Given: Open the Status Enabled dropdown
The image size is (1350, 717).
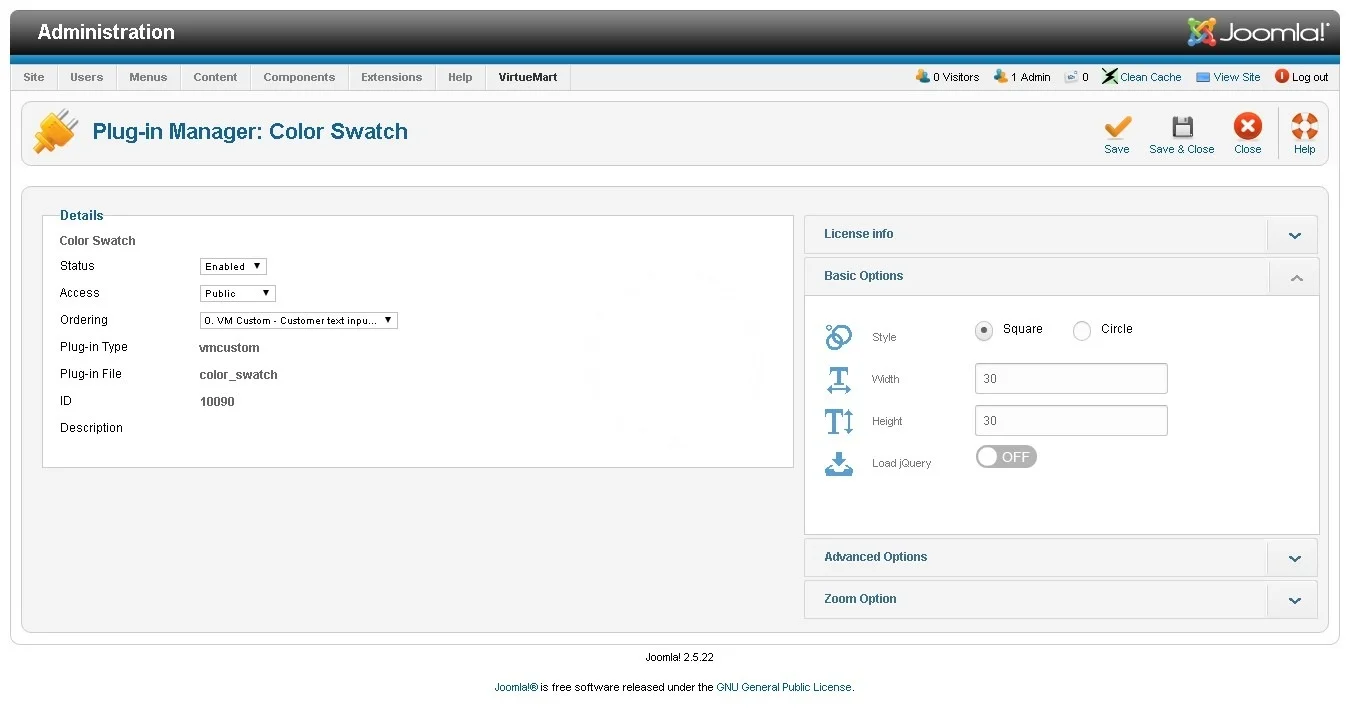Looking at the screenshot, I should tap(233, 266).
